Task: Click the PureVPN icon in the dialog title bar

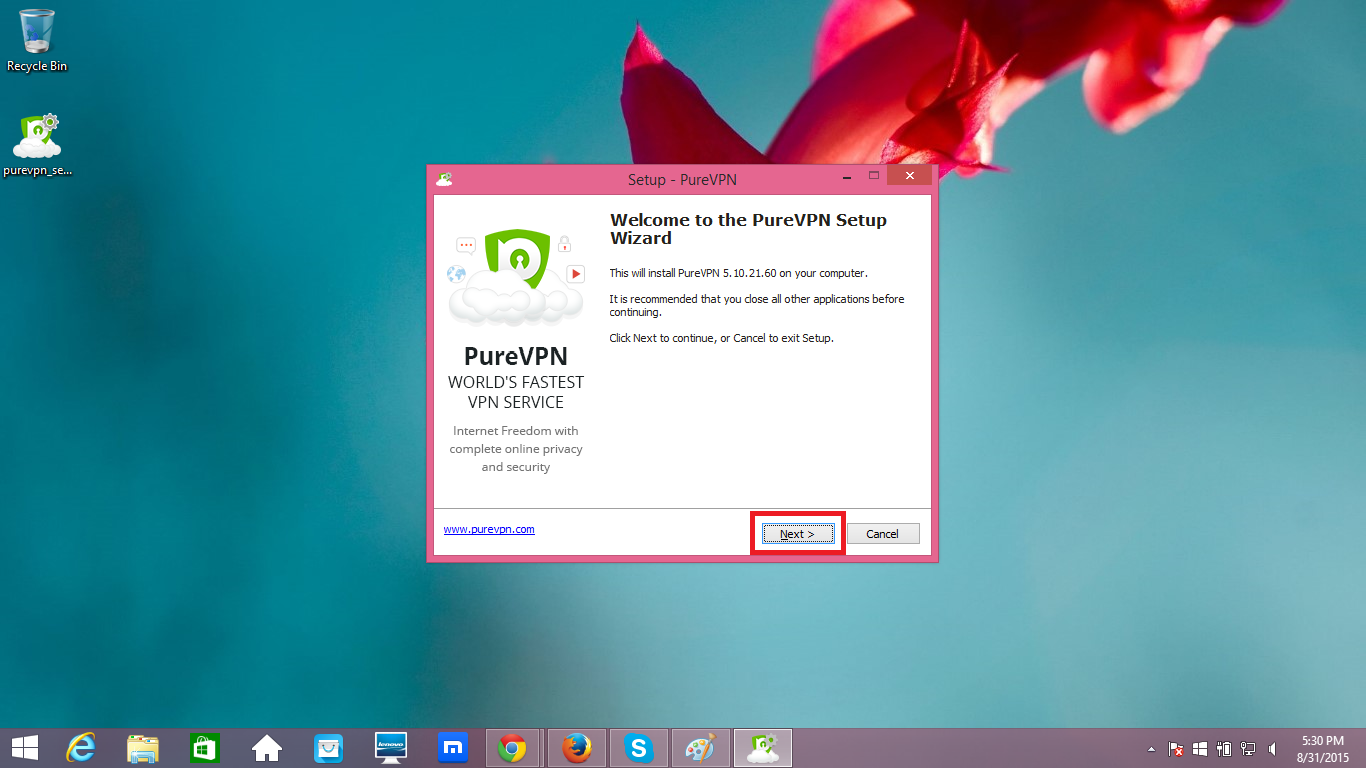Action: tap(444, 179)
